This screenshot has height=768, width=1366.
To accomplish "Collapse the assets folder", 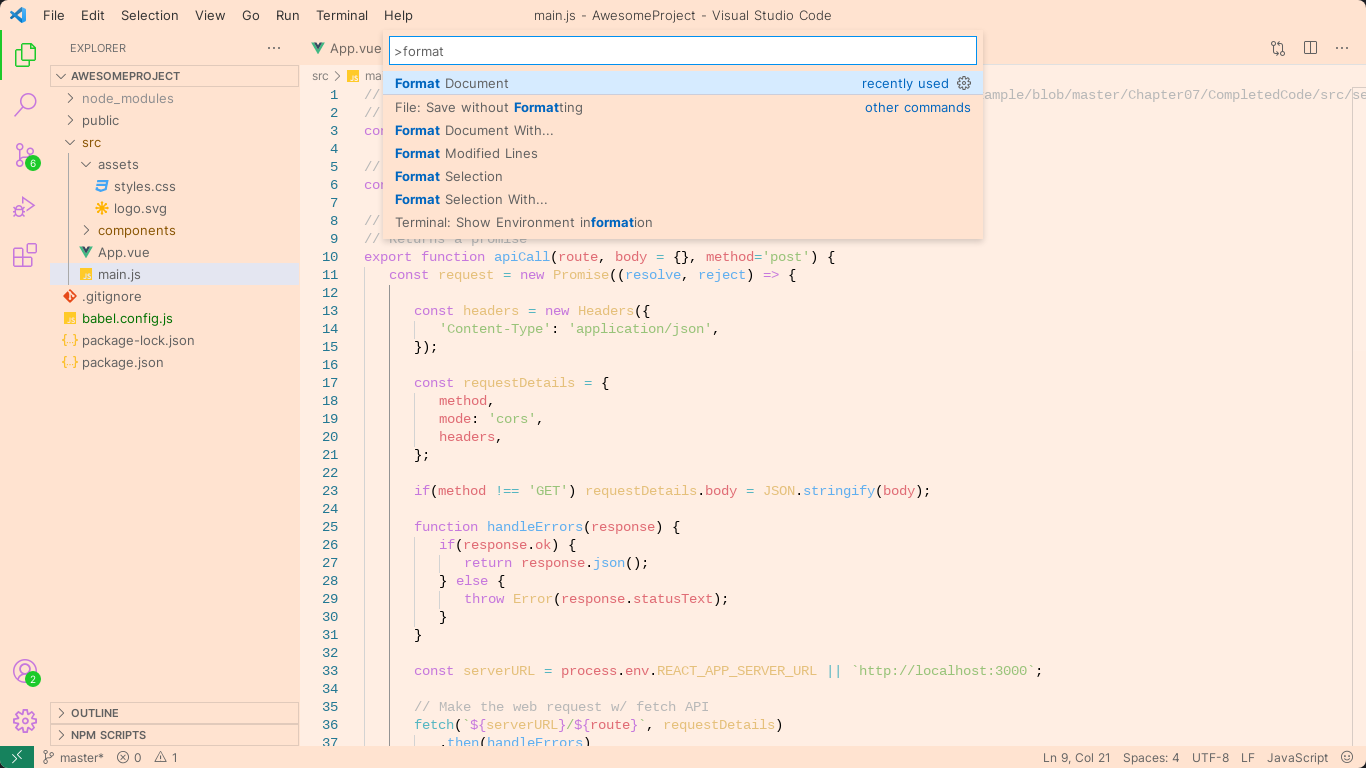I will click(118, 164).
